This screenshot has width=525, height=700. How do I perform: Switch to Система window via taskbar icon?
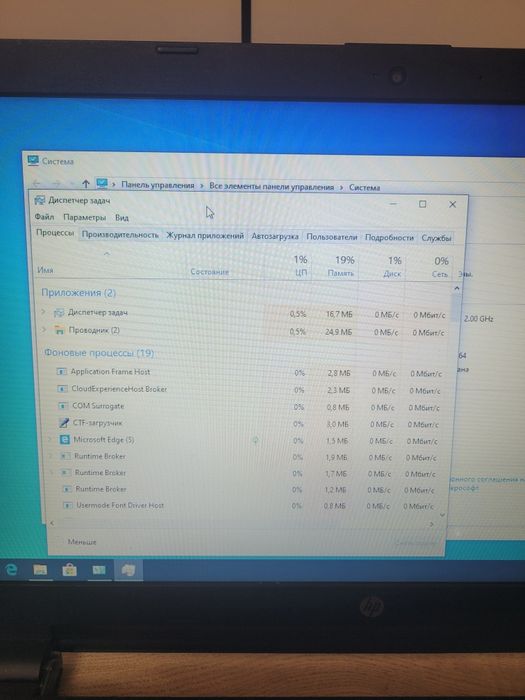tap(99, 570)
